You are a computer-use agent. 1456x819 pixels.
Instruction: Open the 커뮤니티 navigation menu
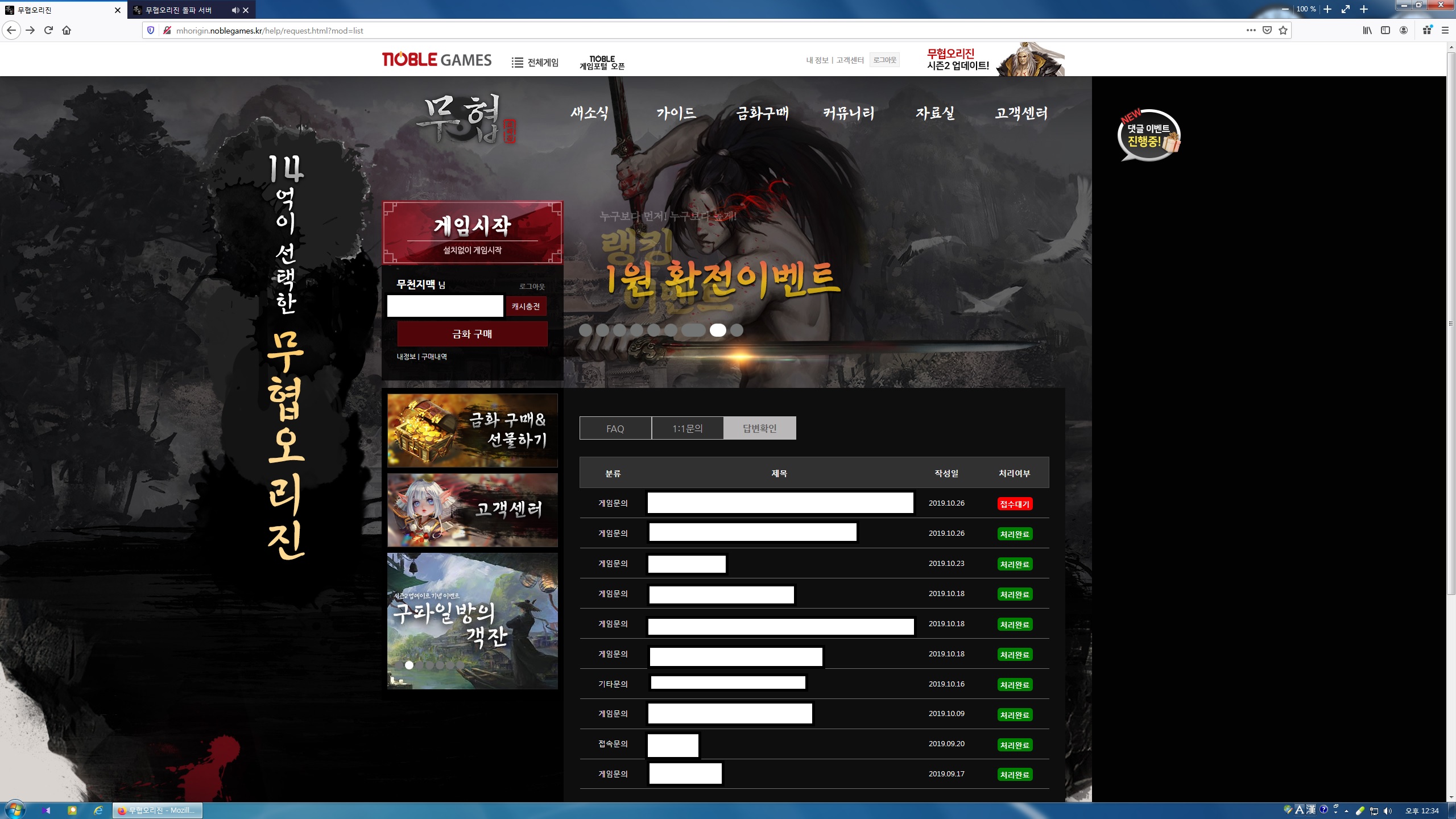pos(849,113)
